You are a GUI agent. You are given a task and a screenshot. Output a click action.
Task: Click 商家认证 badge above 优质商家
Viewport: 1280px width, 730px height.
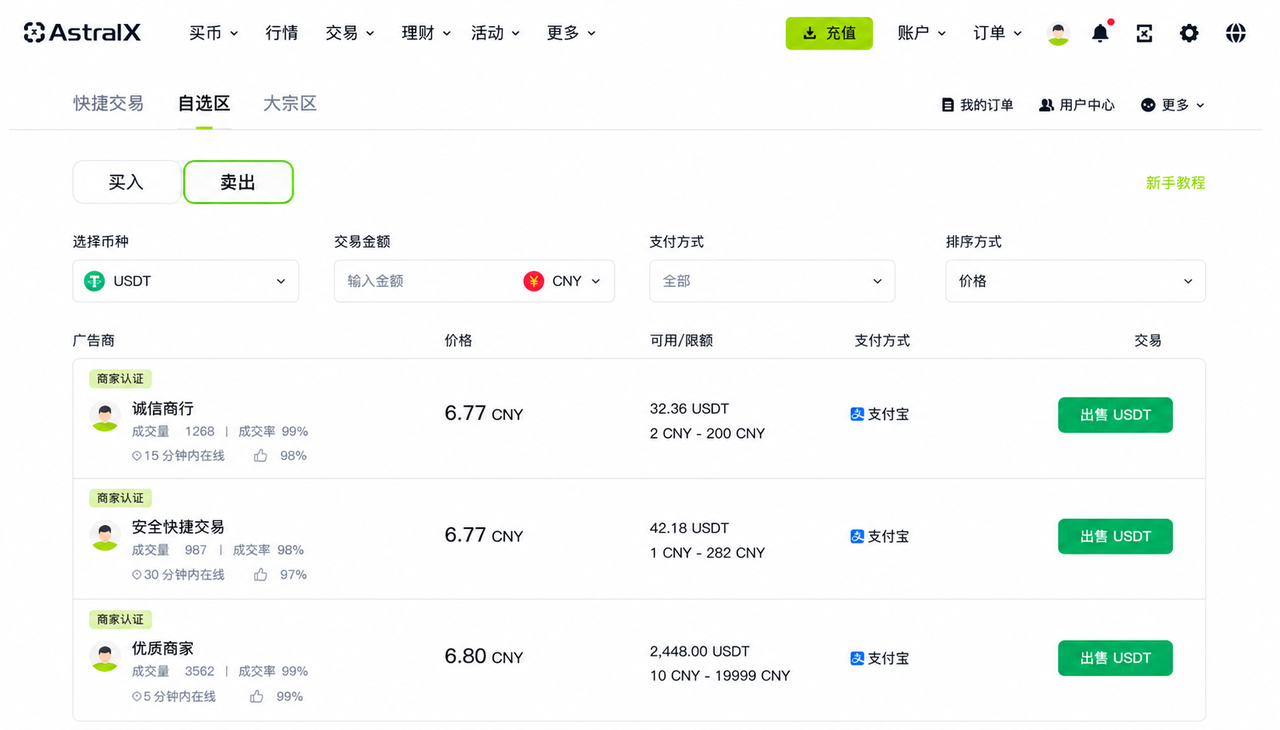point(120,620)
